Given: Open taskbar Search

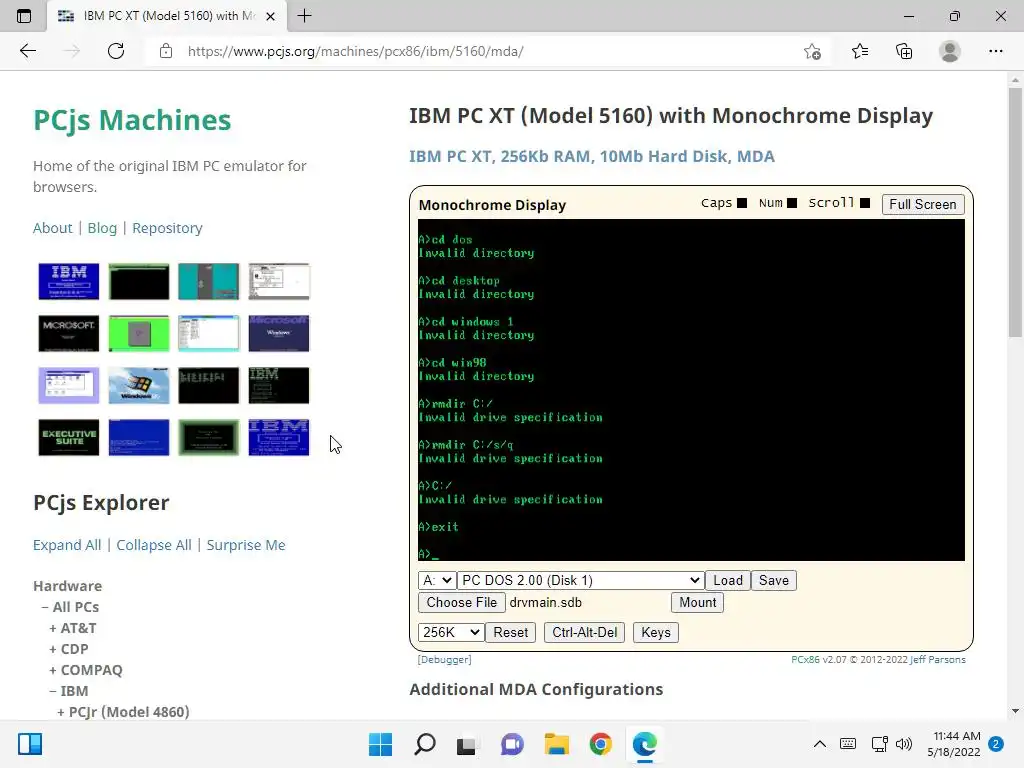Looking at the screenshot, I should pyautogui.click(x=424, y=744).
